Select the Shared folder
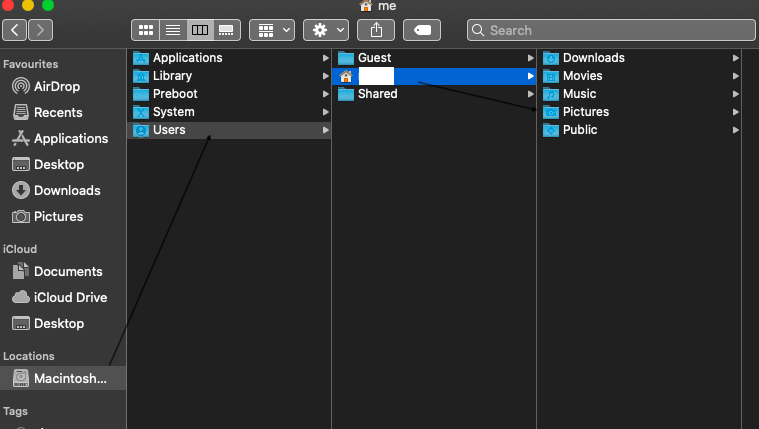Image resolution: width=759 pixels, height=429 pixels. pyautogui.click(x=434, y=93)
